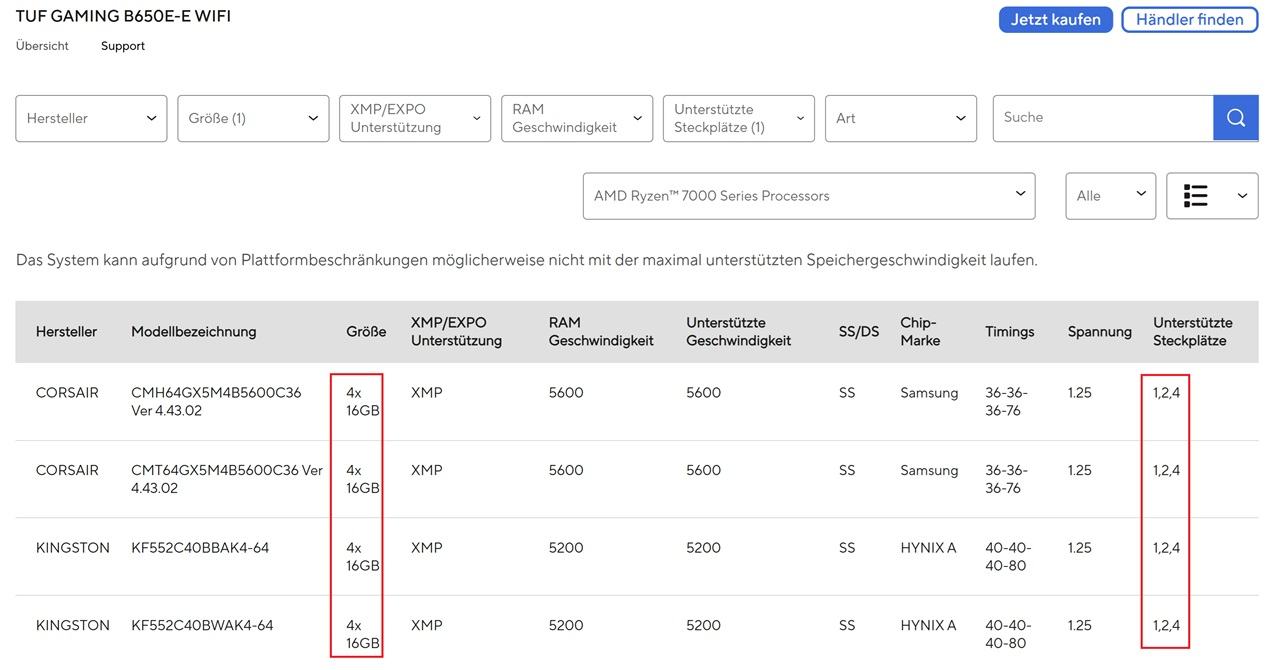
Task: Click the XMP/EXPO Unterstützung column header
Action: coord(456,332)
